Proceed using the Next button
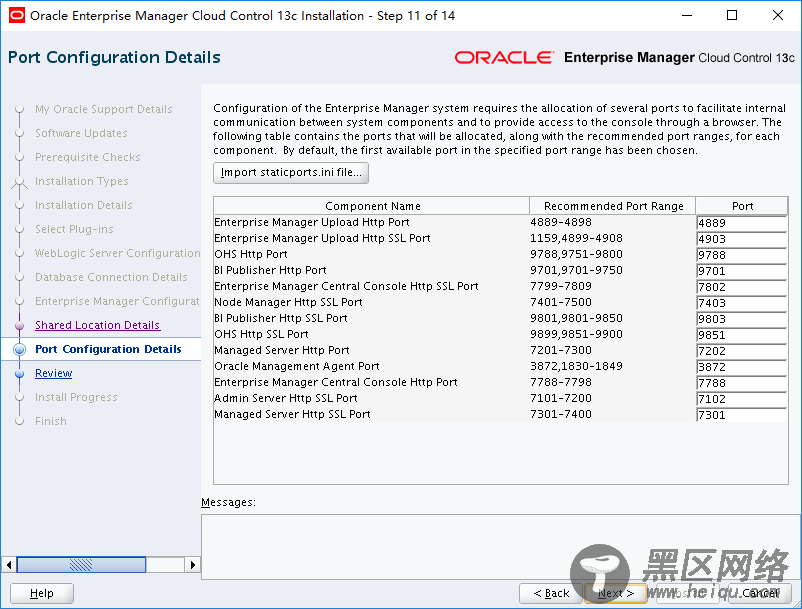802x609 pixels. (616, 593)
